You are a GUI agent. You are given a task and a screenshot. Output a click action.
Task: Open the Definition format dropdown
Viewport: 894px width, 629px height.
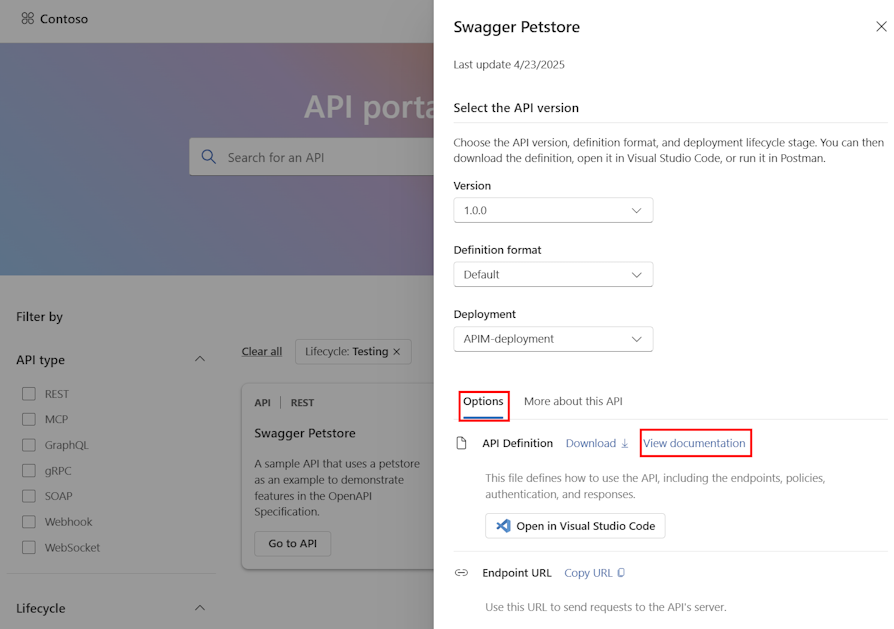553,274
